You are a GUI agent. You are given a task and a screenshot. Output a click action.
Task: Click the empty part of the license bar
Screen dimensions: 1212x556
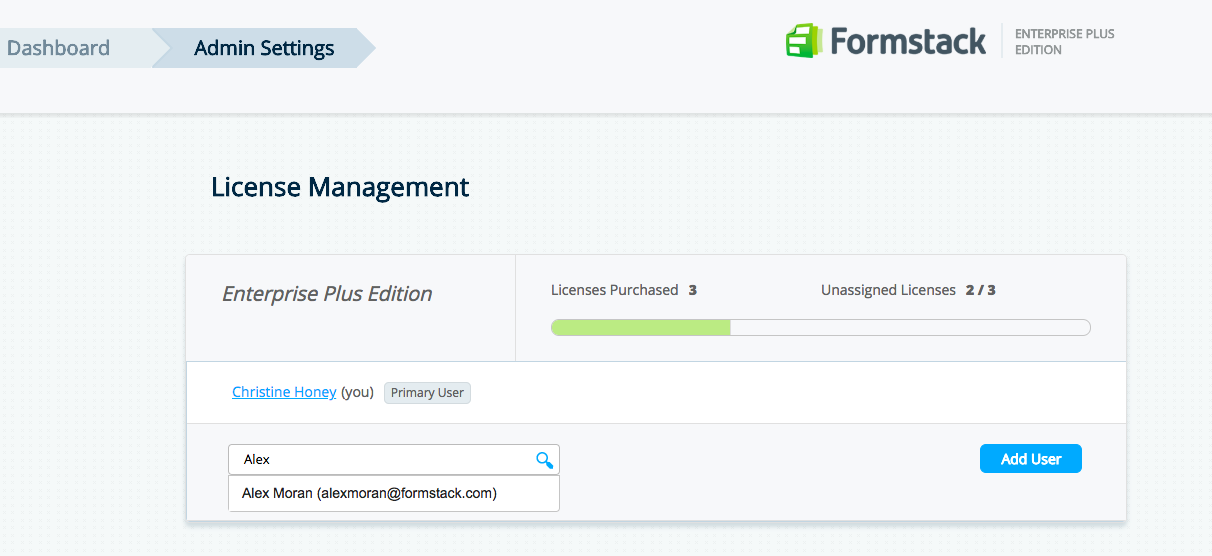(909, 328)
